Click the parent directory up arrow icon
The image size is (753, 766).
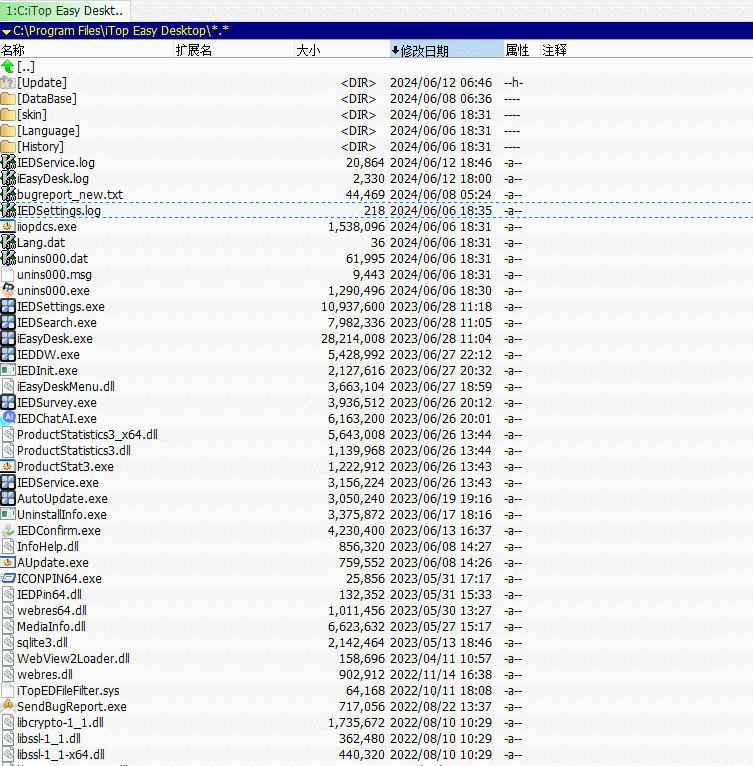coord(8,66)
